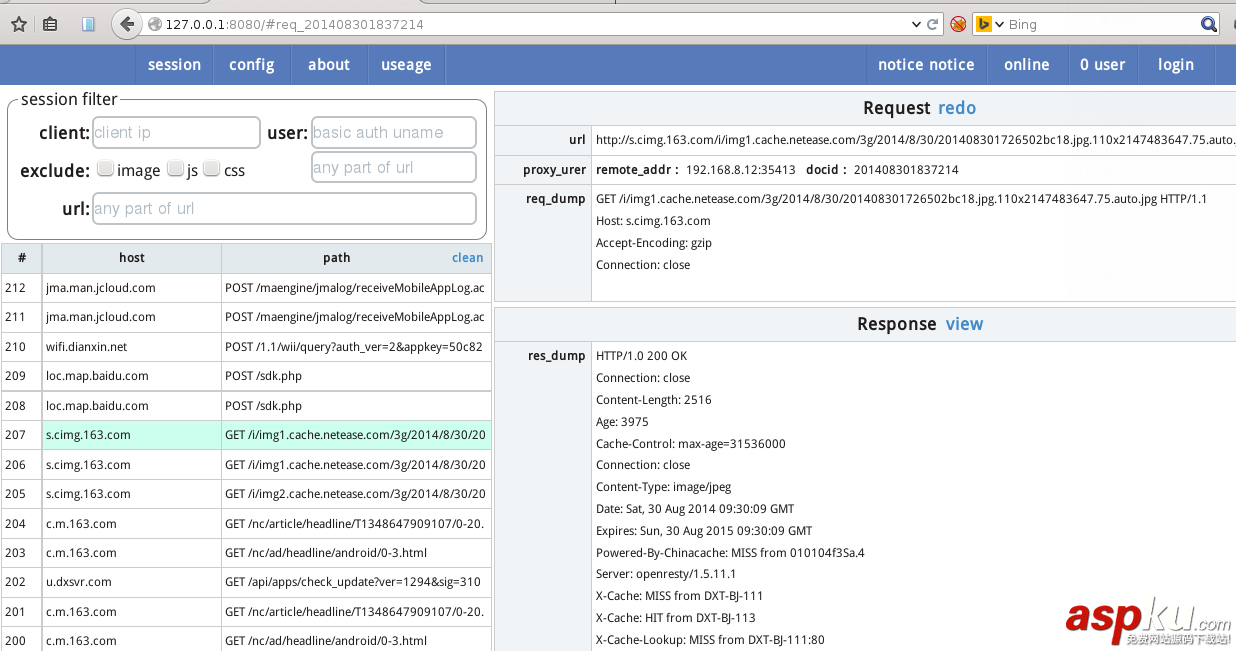Click the redo link next to Request
The height and width of the screenshot is (651, 1236).
pos(956,108)
